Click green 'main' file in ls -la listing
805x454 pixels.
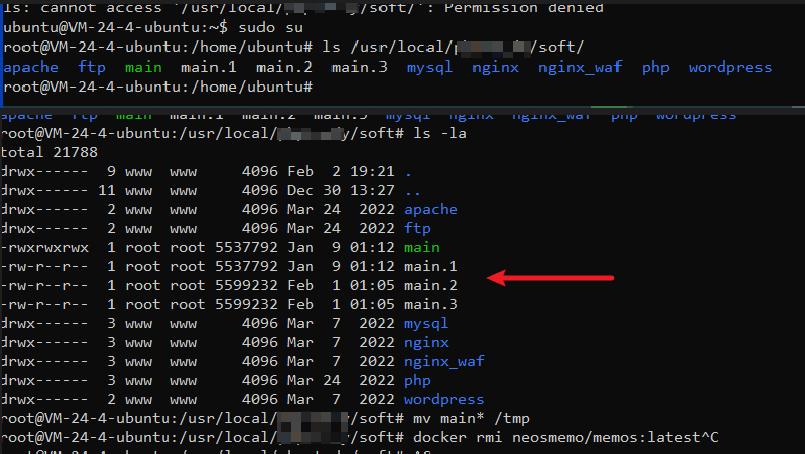tap(422, 248)
